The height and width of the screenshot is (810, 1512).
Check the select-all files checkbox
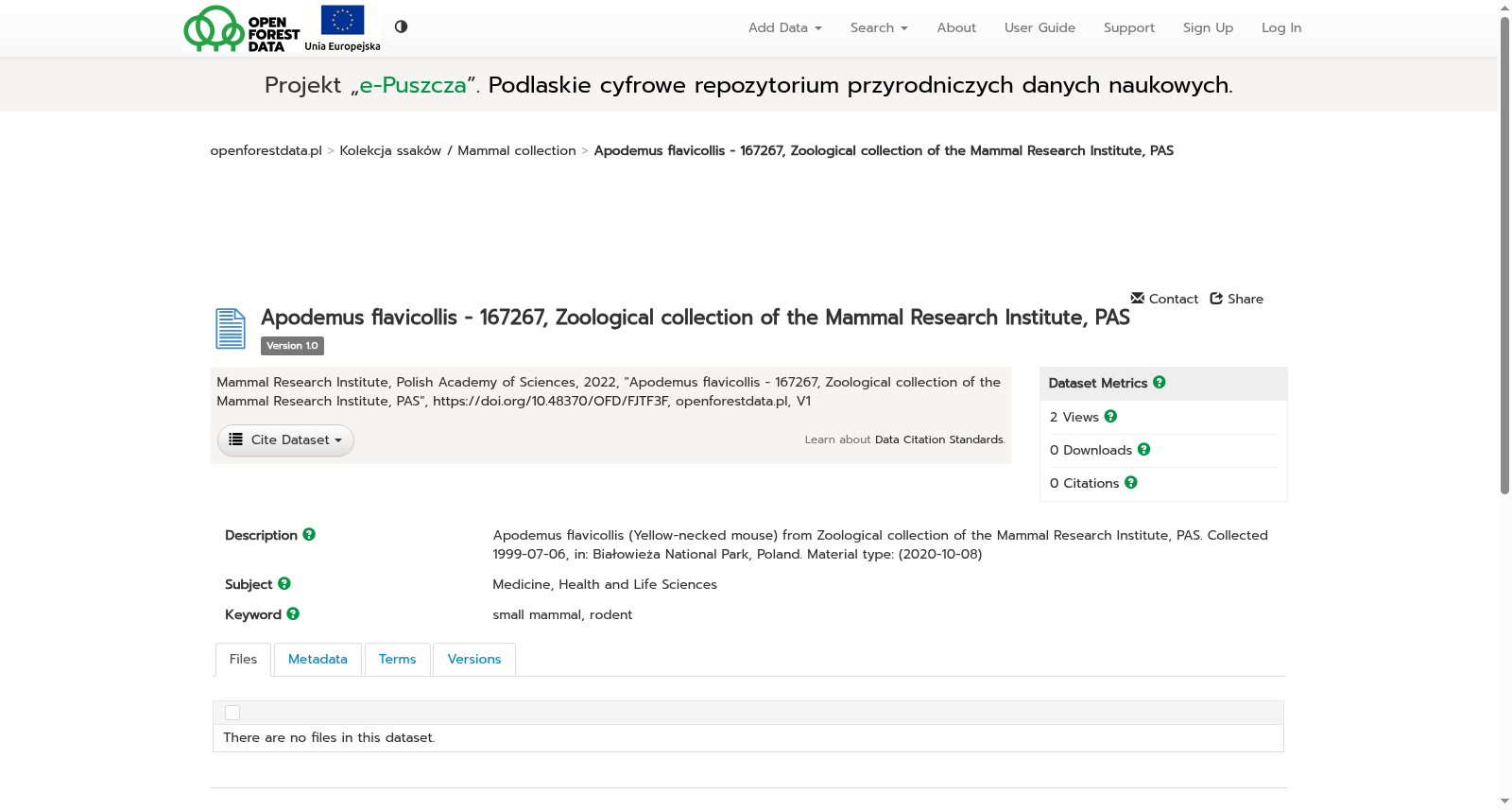coord(232,713)
